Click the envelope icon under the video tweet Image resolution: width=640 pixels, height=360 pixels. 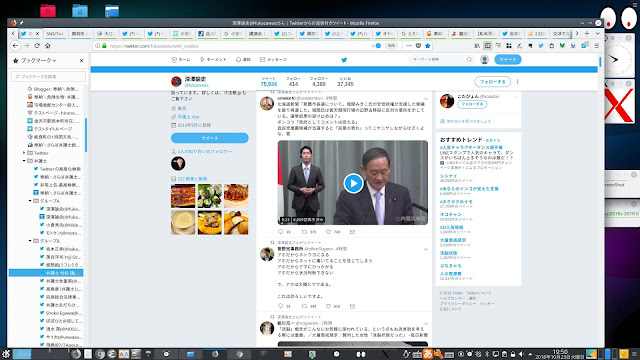352,231
